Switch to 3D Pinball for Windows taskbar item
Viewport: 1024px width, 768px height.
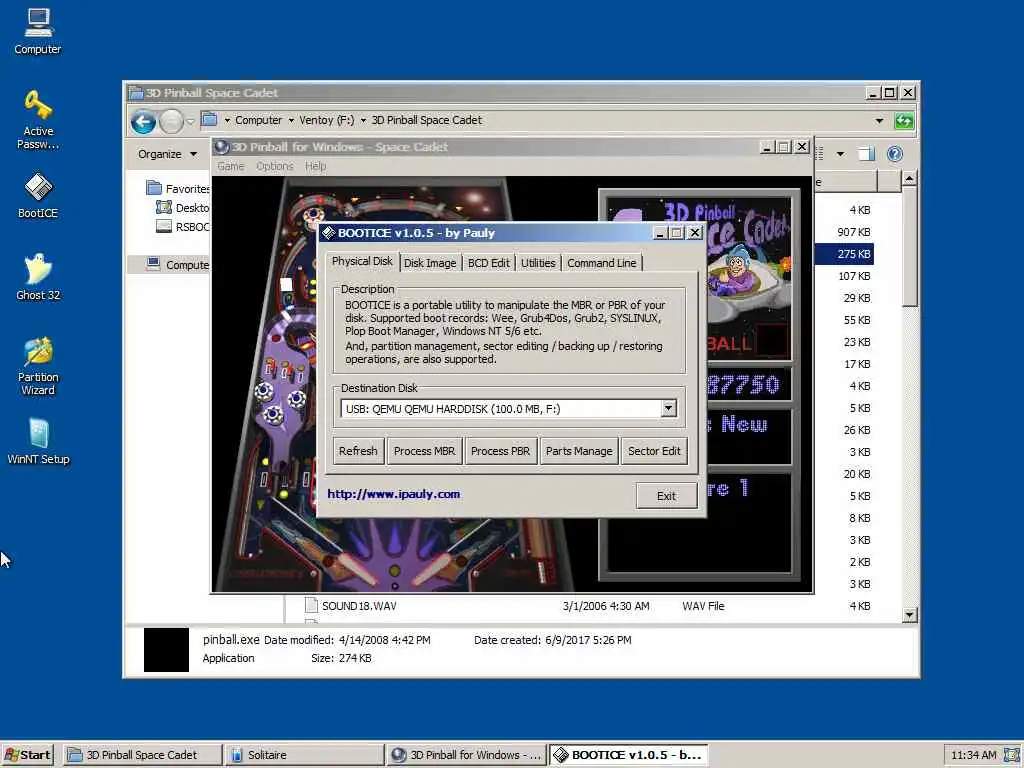pos(466,755)
